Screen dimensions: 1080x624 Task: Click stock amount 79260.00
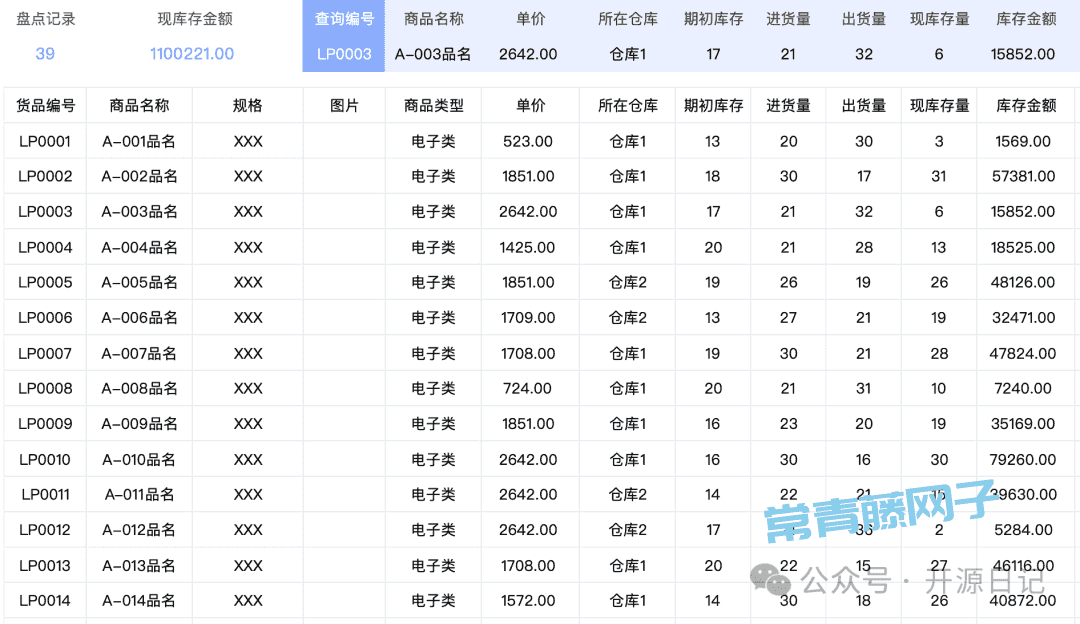coord(1023,459)
